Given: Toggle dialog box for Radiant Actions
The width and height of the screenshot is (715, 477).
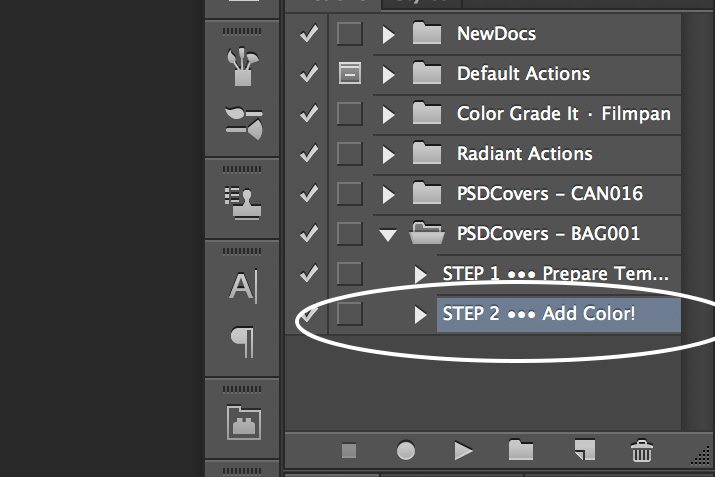Looking at the screenshot, I should pyautogui.click(x=350, y=153).
